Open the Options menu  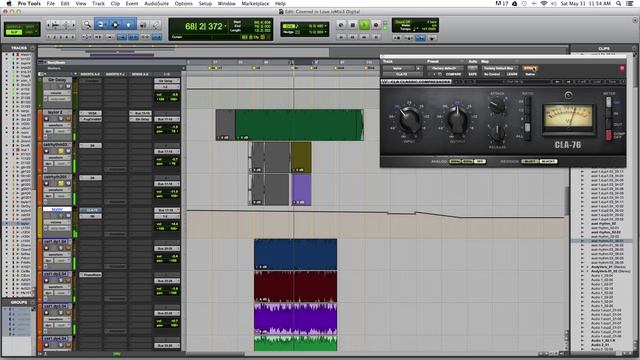[183, 3]
